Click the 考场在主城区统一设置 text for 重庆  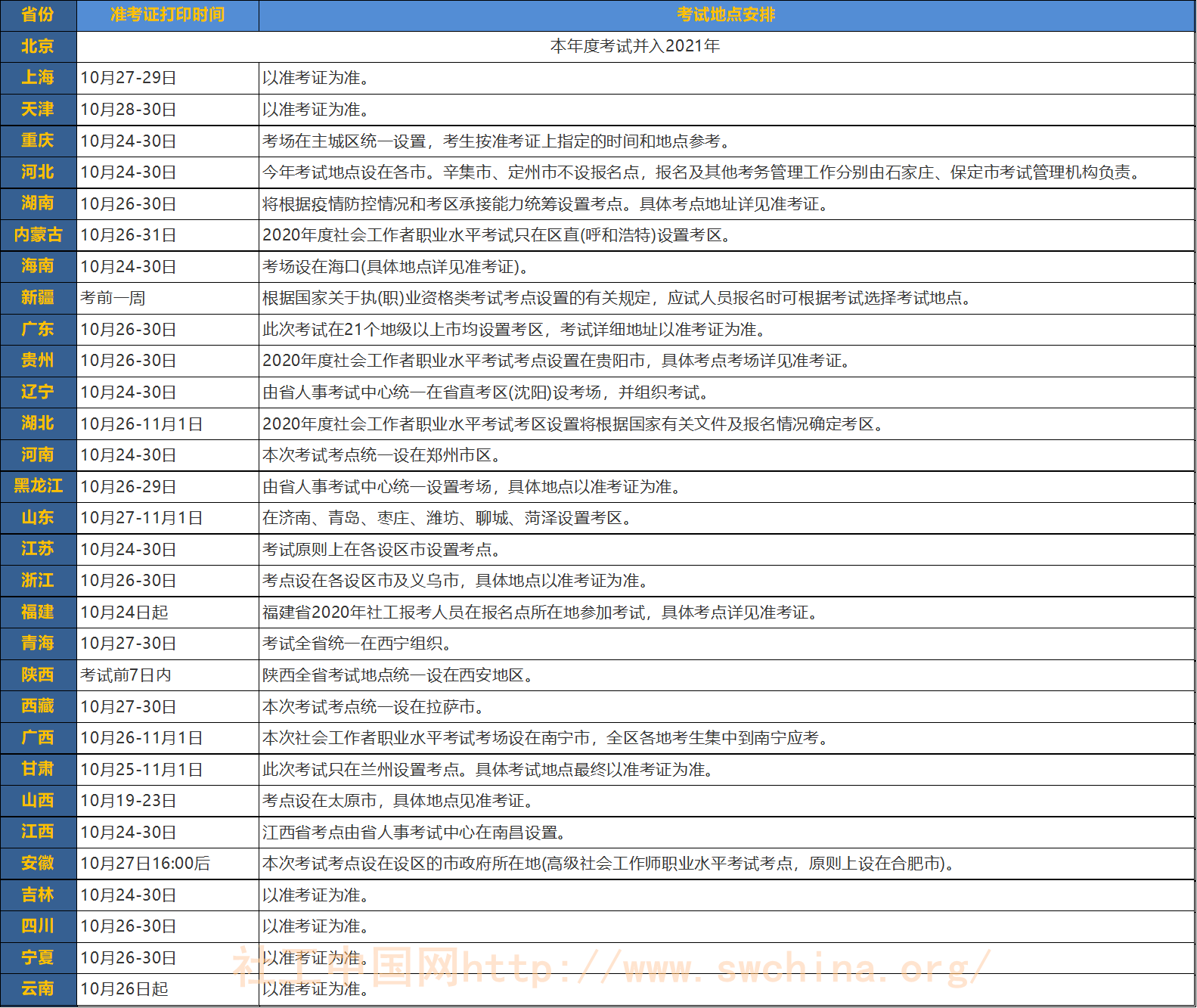pos(344,141)
